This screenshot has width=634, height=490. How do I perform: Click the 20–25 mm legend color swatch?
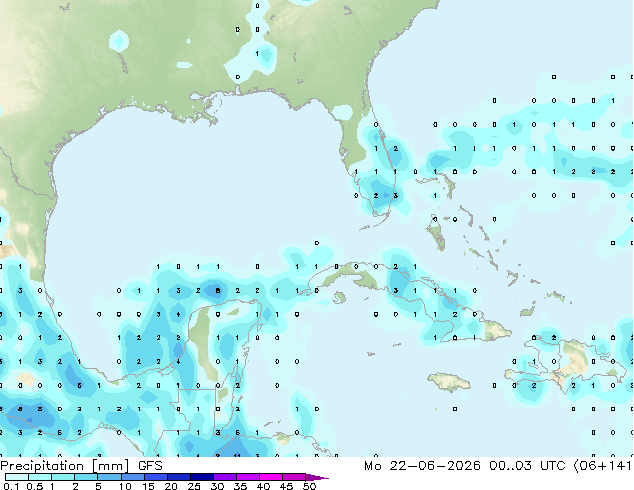point(178,477)
